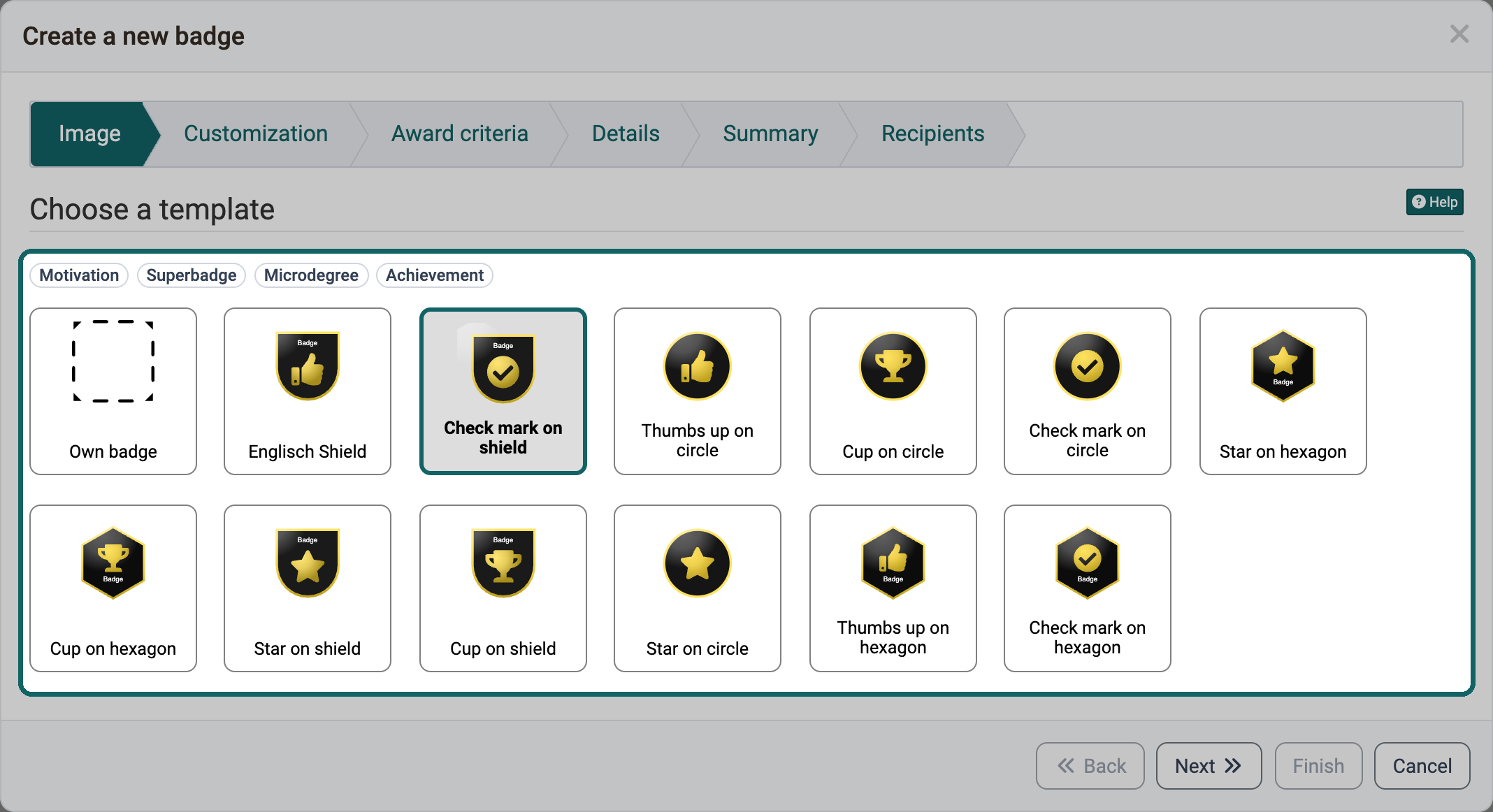The image size is (1493, 812).
Task: Select the Star on shield template
Action: [x=308, y=588]
